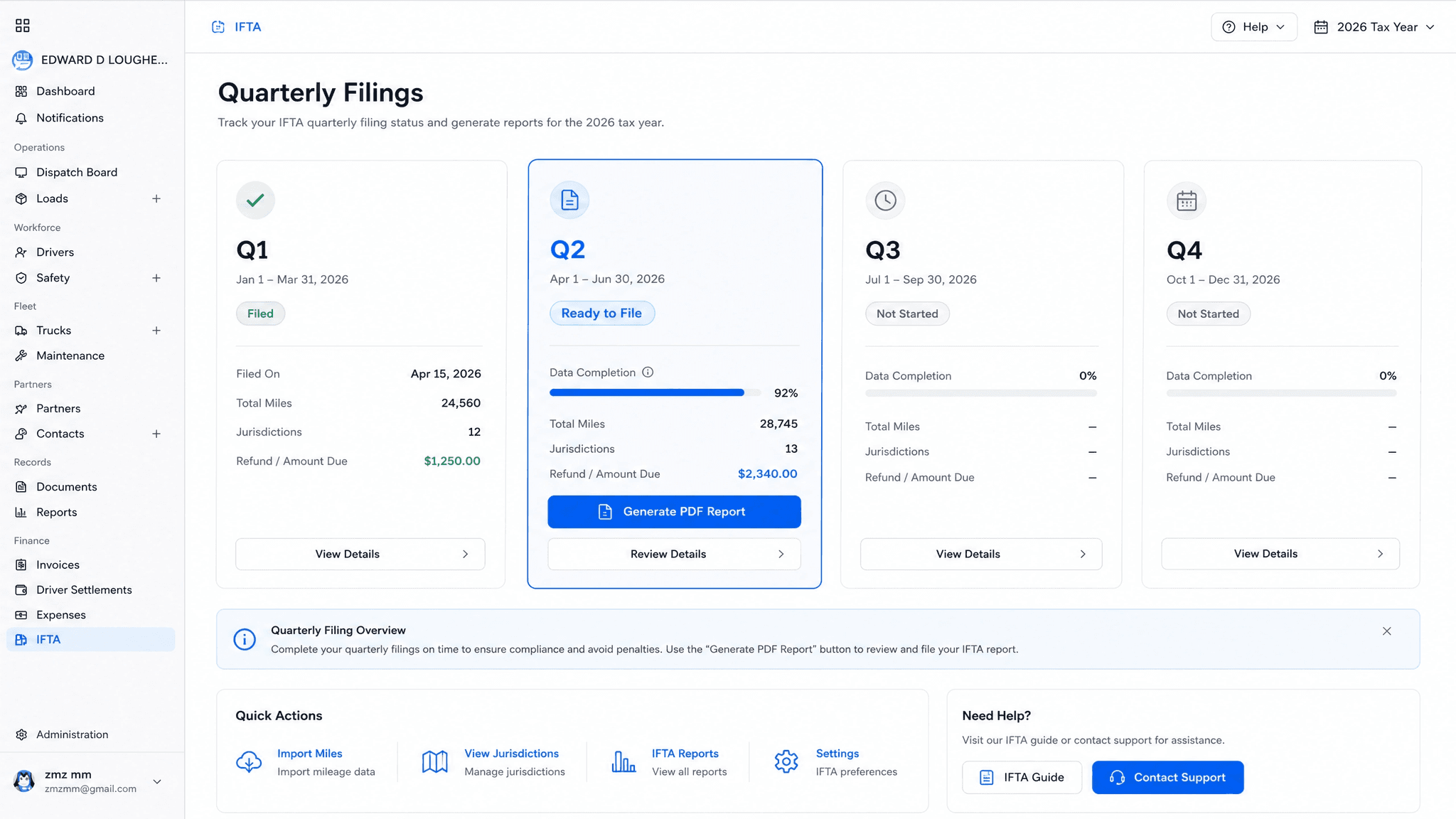This screenshot has width=1456, height=819.
Task: Click Generate PDF Report button
Action: tap(674, 512)
